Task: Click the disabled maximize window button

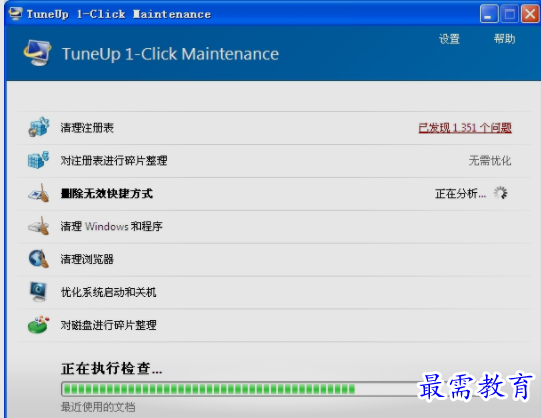Action: tap(509, 14)
